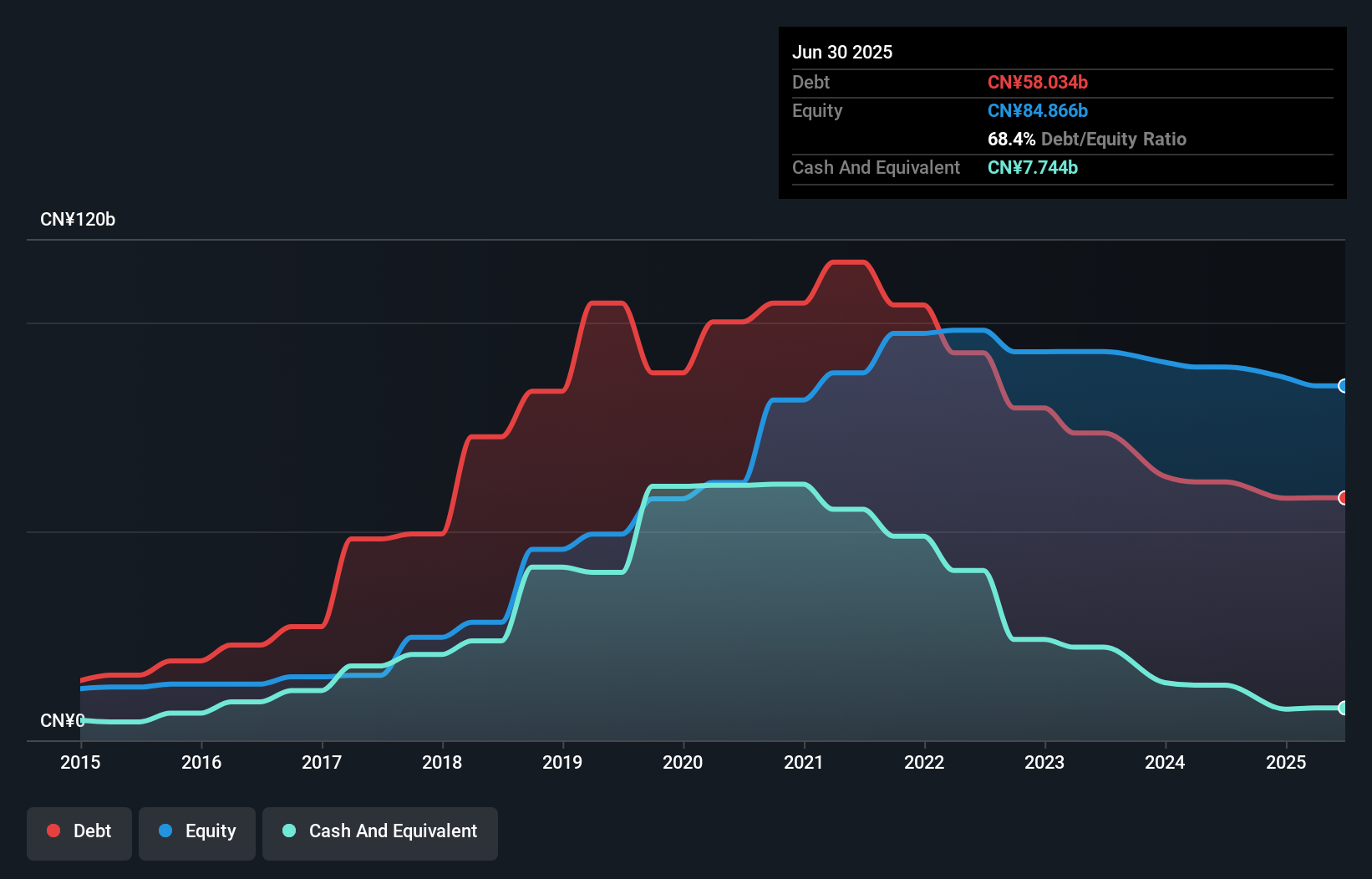Toggle the Debt series visibility
The image size is (1372, 879).
coord(79,831)
